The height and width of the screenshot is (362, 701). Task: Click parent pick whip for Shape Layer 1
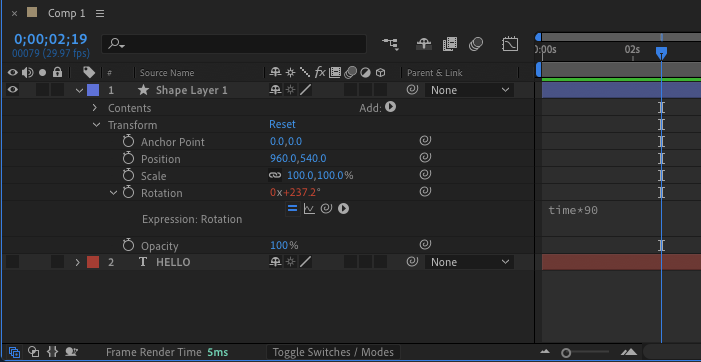tap(412, 90)
